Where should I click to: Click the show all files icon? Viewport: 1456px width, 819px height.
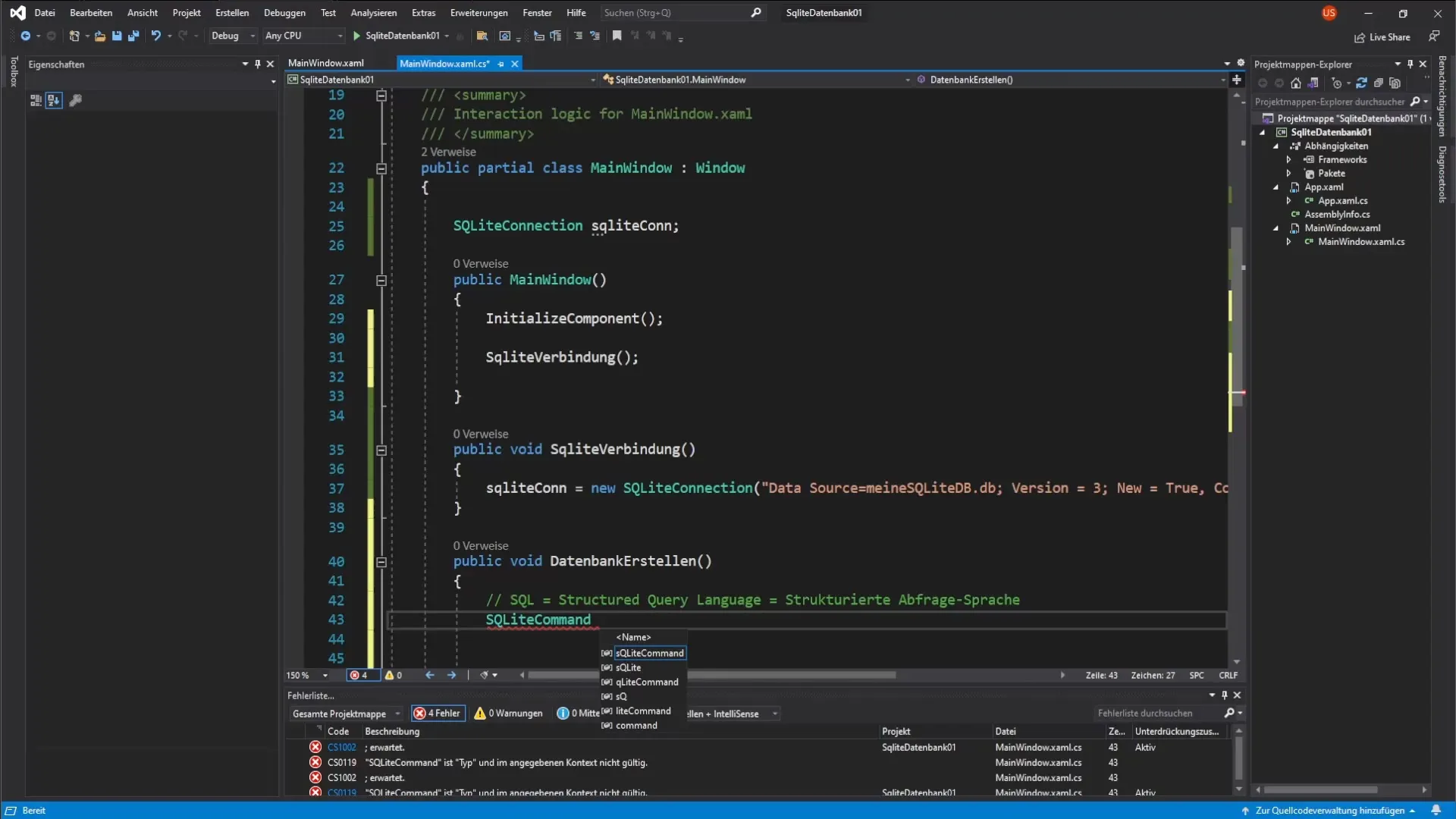tap(1395, 83)
